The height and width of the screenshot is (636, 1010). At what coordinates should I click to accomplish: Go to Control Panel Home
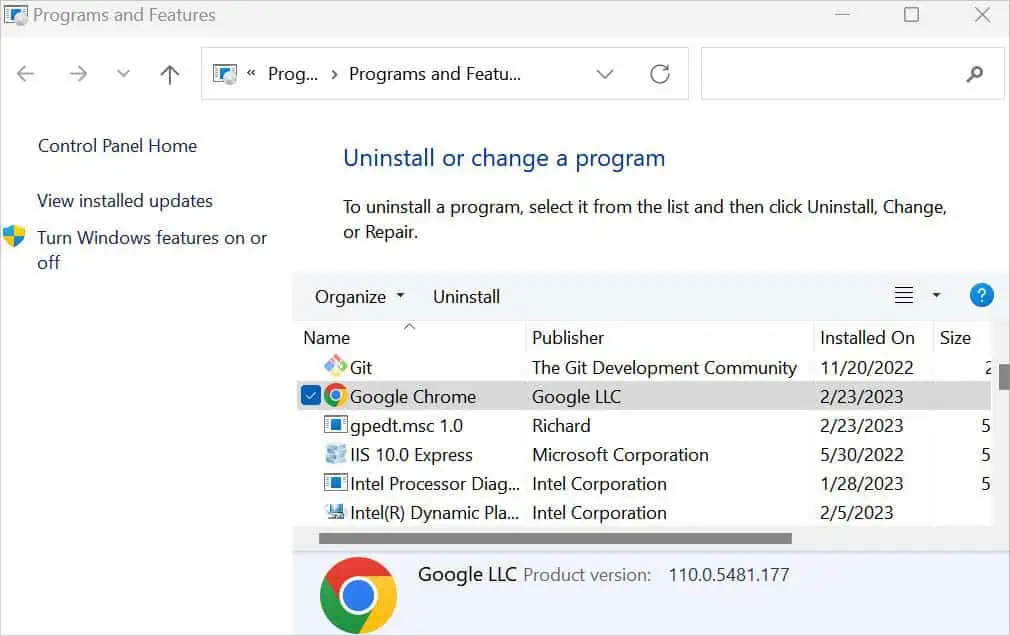click(x=117, y=146)
